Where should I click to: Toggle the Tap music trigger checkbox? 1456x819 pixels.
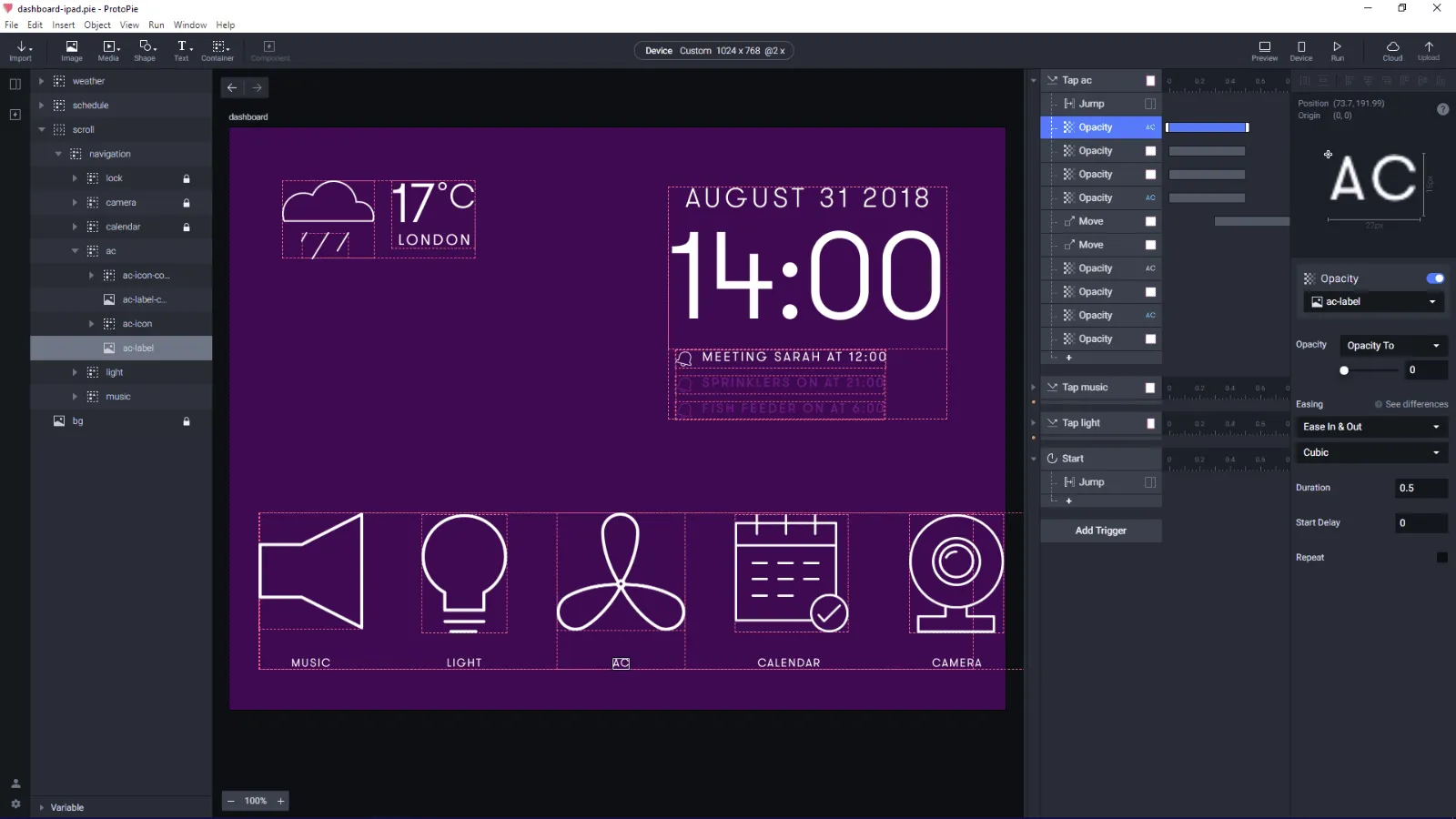click(x=1150, y=388)
